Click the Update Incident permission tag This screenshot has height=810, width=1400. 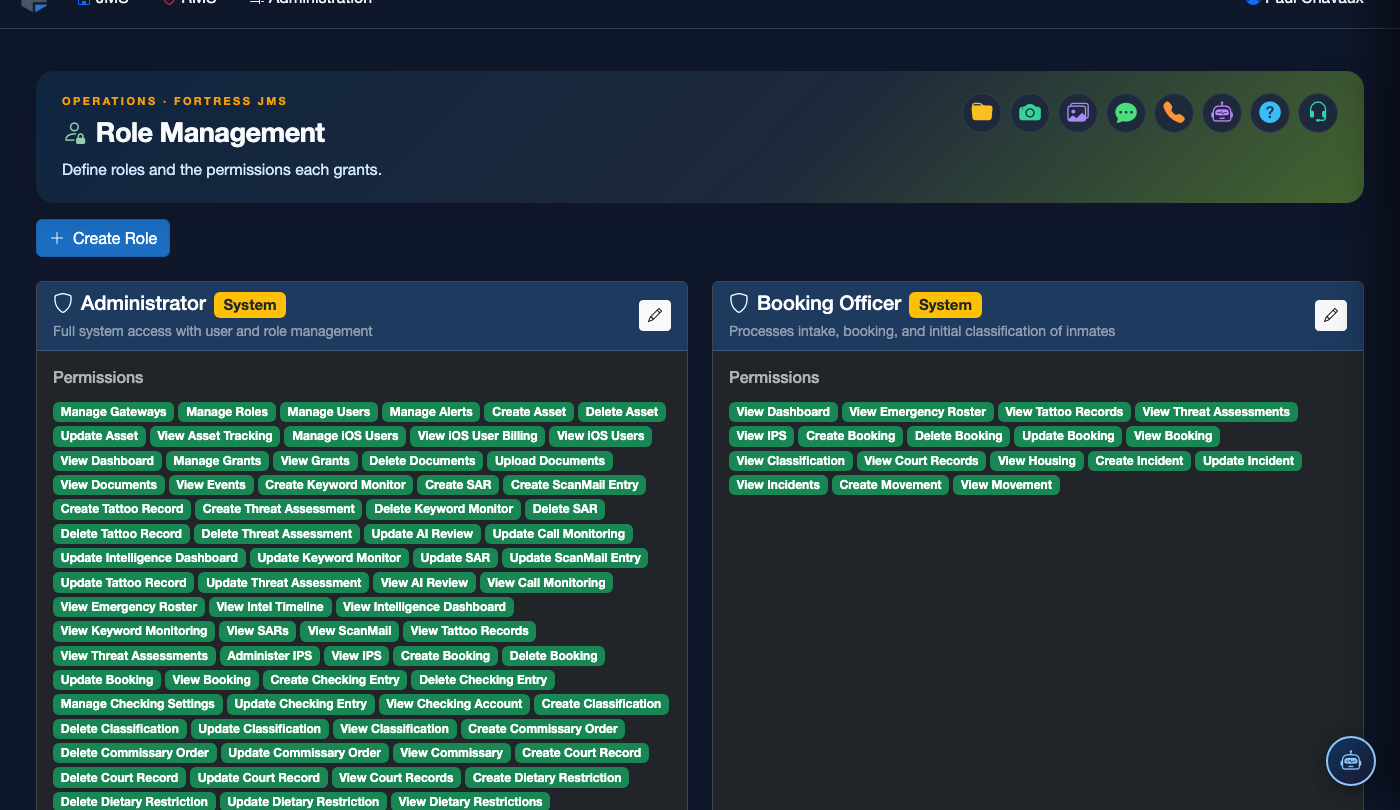[x=1248, y=461]
